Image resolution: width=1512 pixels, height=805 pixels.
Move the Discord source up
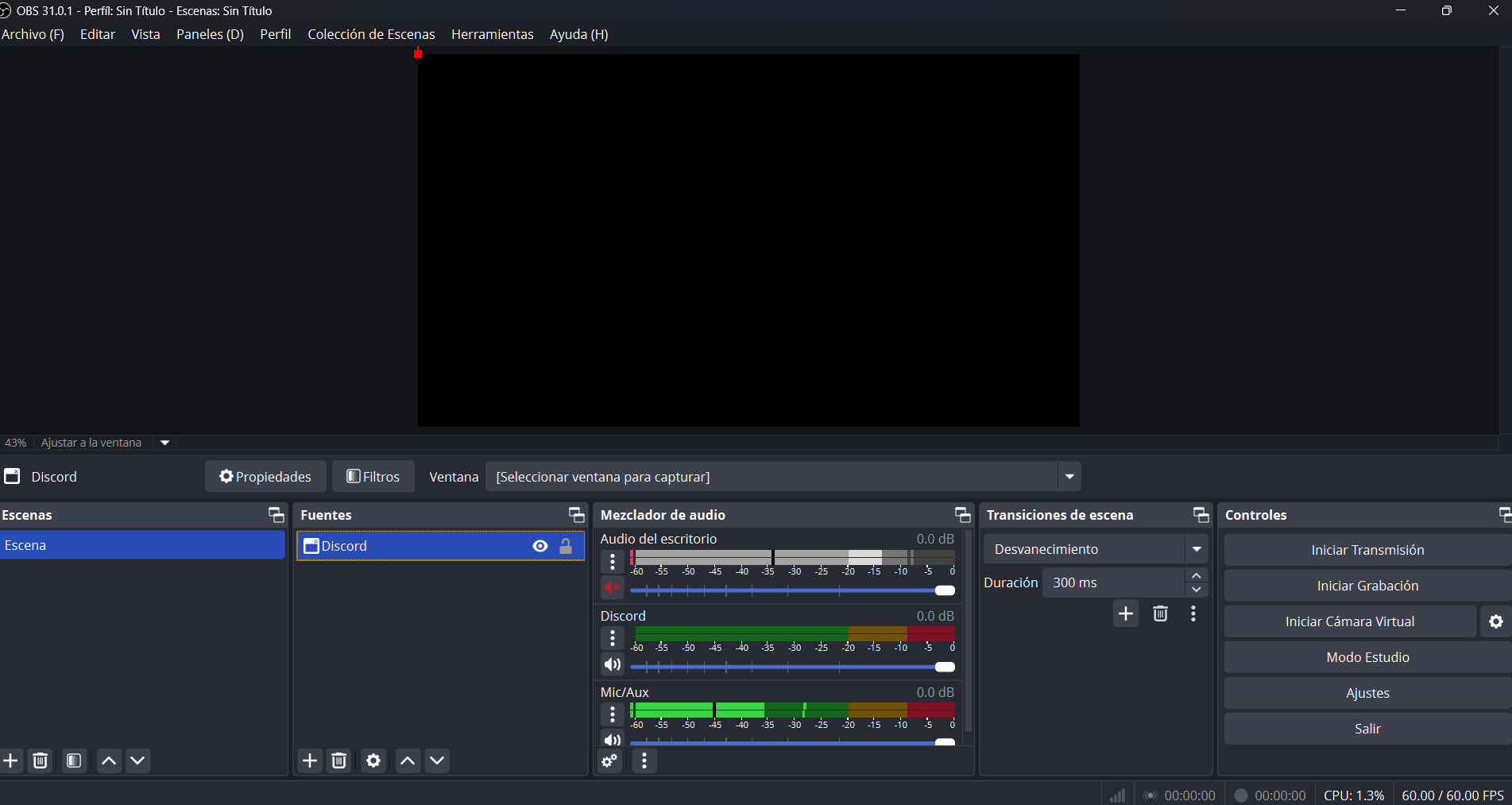tap(408, 760)
